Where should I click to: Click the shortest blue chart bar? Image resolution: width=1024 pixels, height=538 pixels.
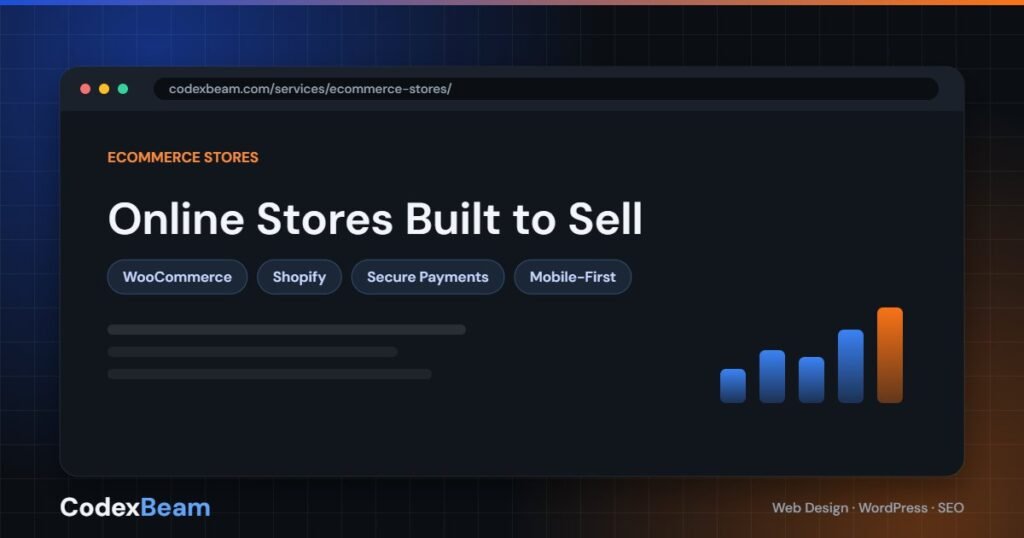733,386
